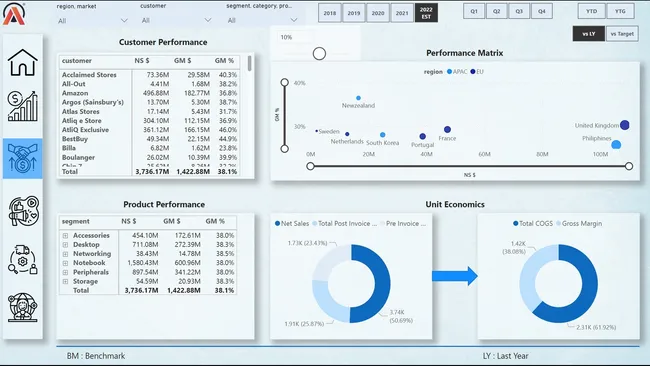
Task: Switch comparison to vs LY
Action: point(589,34)
